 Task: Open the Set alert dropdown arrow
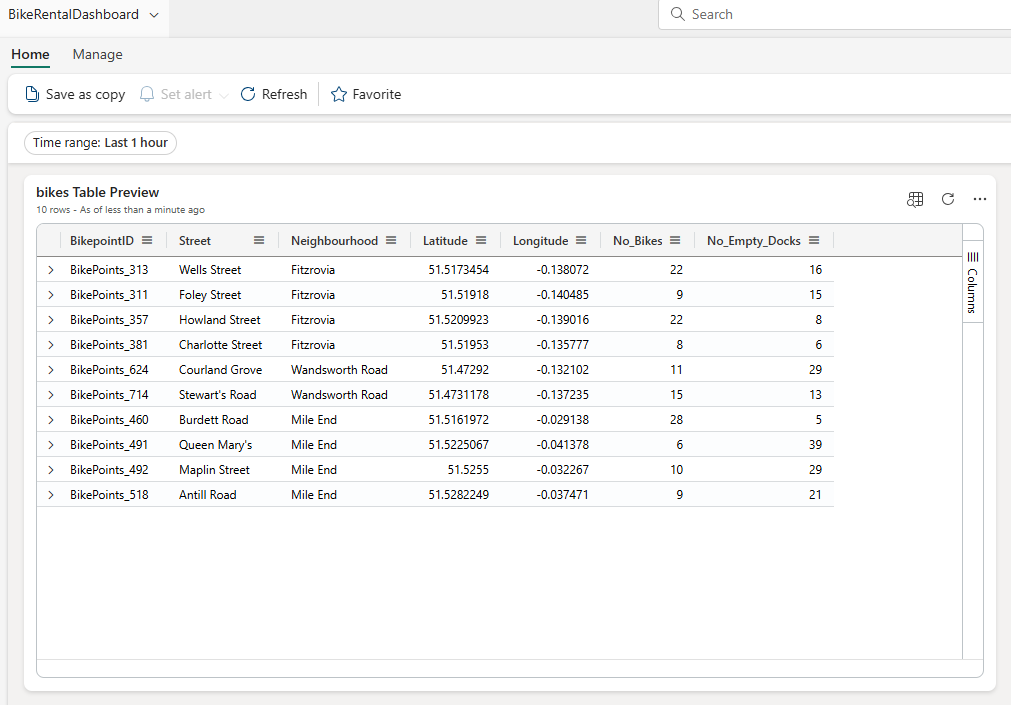pos(224,95)
